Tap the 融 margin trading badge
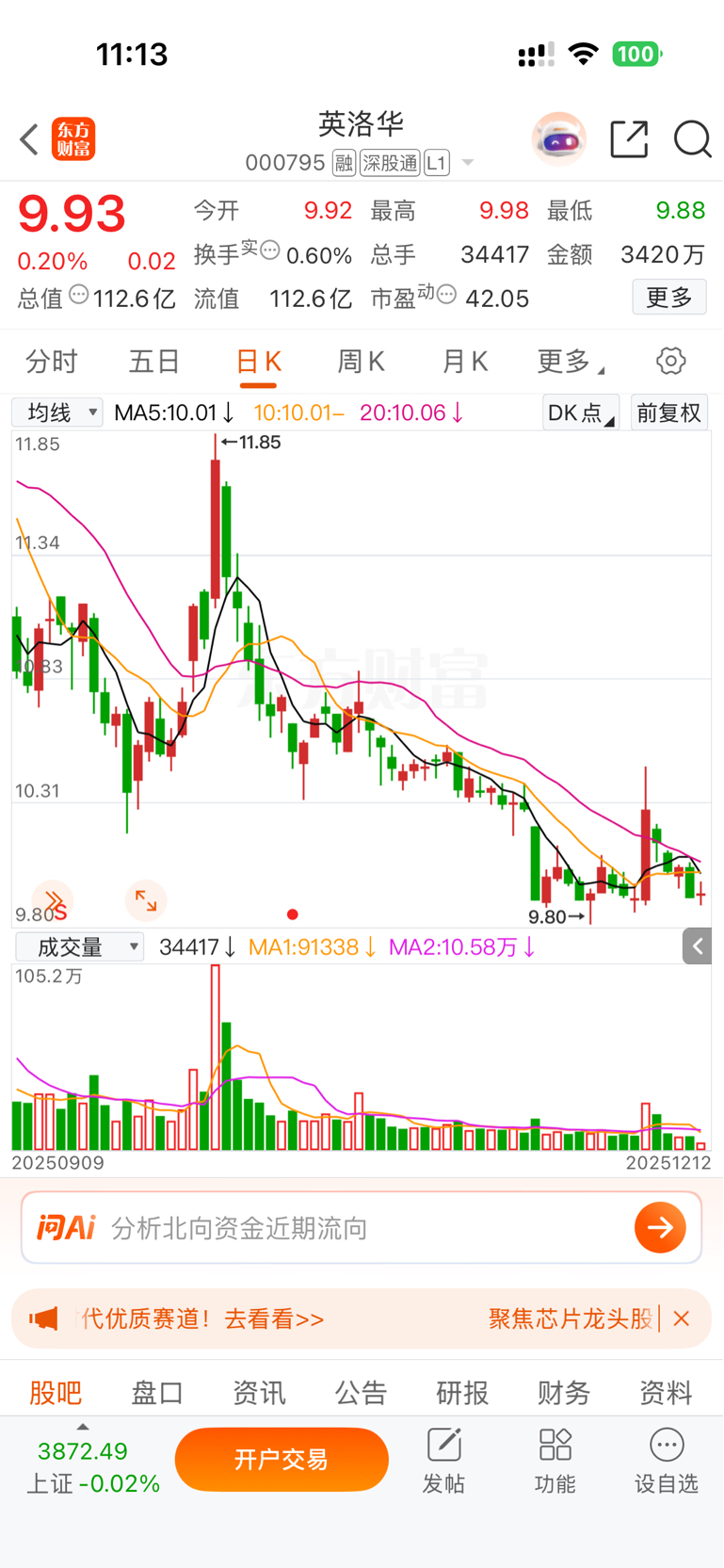The height and width of the screenshot is (1568, 724). (x=344, y=163)
